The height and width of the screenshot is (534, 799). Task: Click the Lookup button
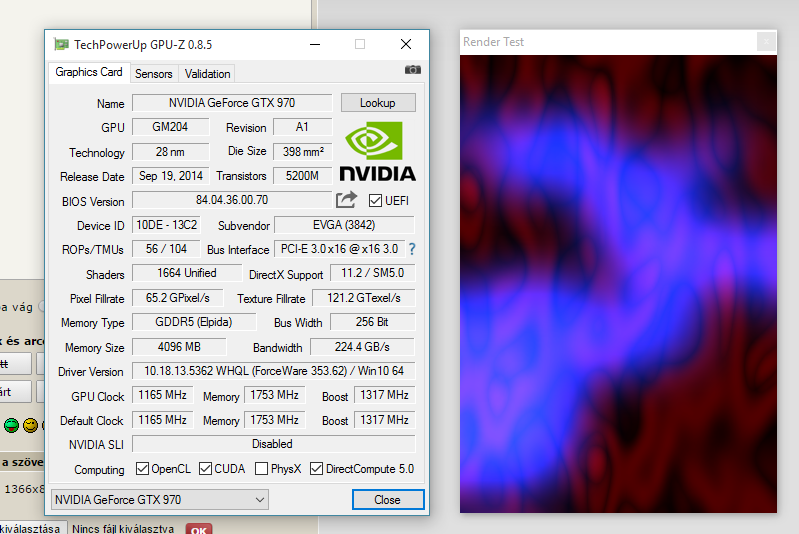coord(378,103)
